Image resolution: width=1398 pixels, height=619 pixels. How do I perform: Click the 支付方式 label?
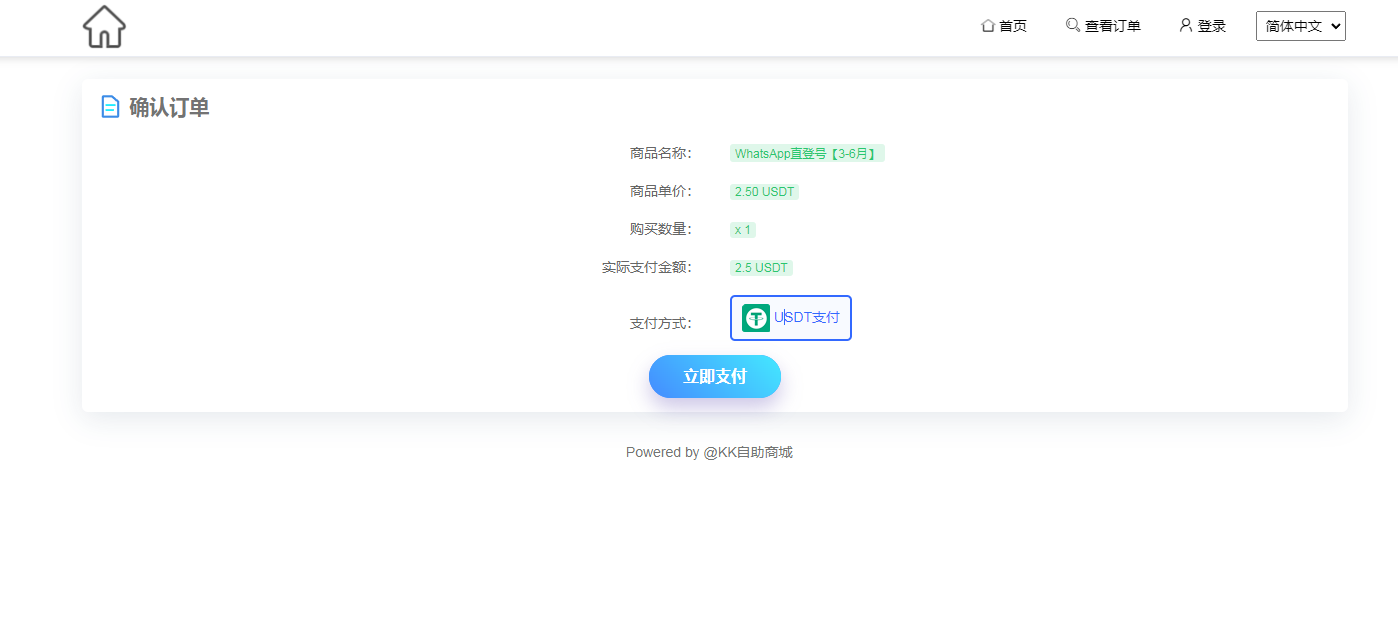pos(660,324)
